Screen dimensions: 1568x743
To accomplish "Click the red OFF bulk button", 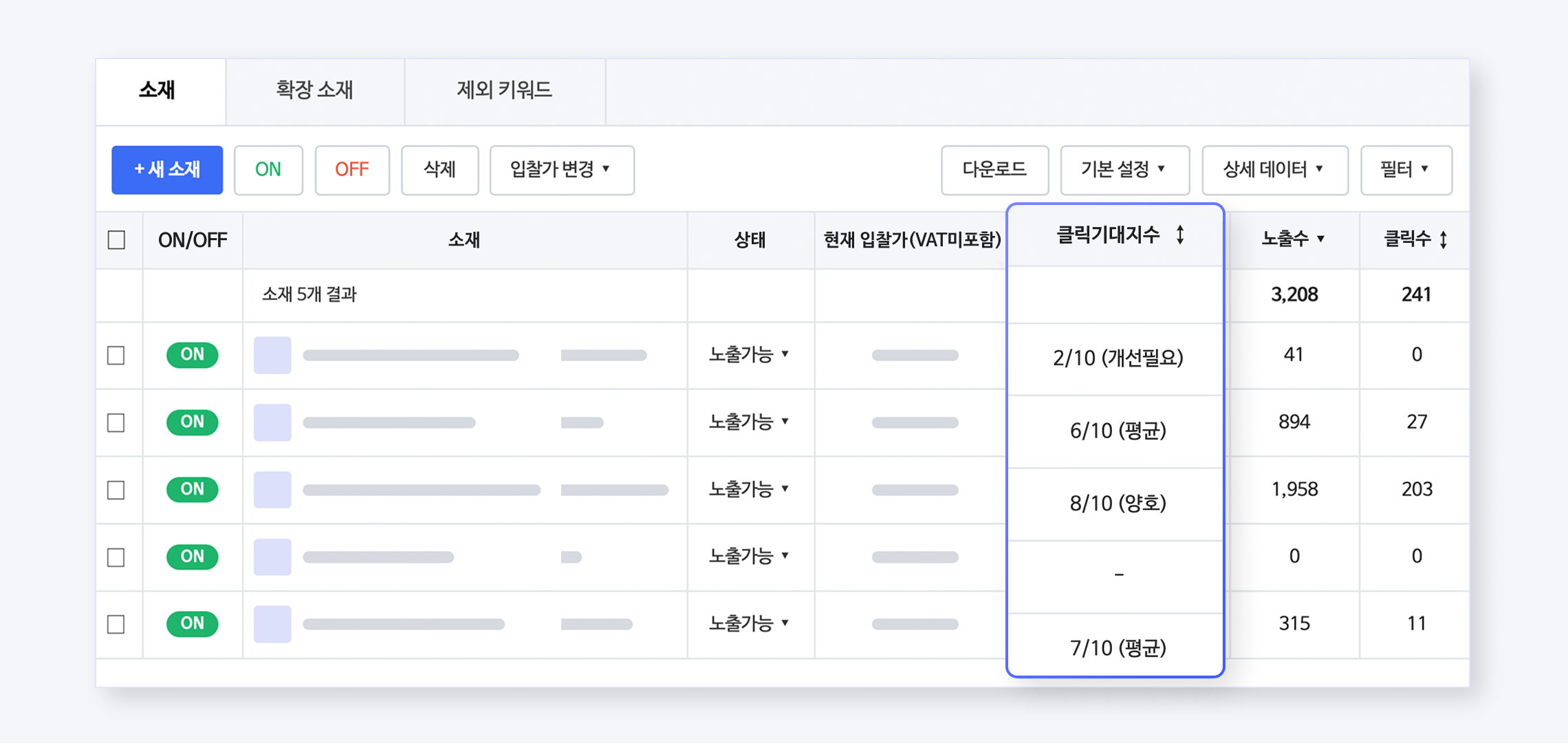I will (352, 170).
